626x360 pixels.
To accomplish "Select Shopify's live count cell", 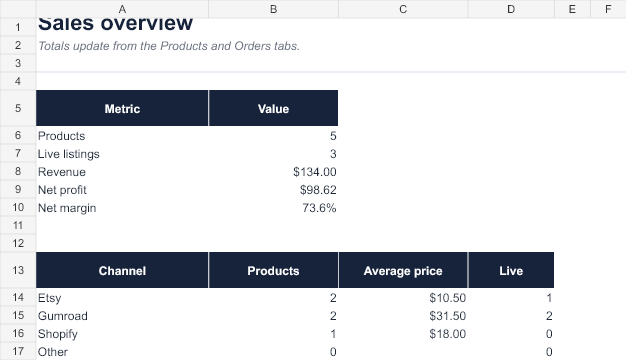I will [x=511, y=334].
